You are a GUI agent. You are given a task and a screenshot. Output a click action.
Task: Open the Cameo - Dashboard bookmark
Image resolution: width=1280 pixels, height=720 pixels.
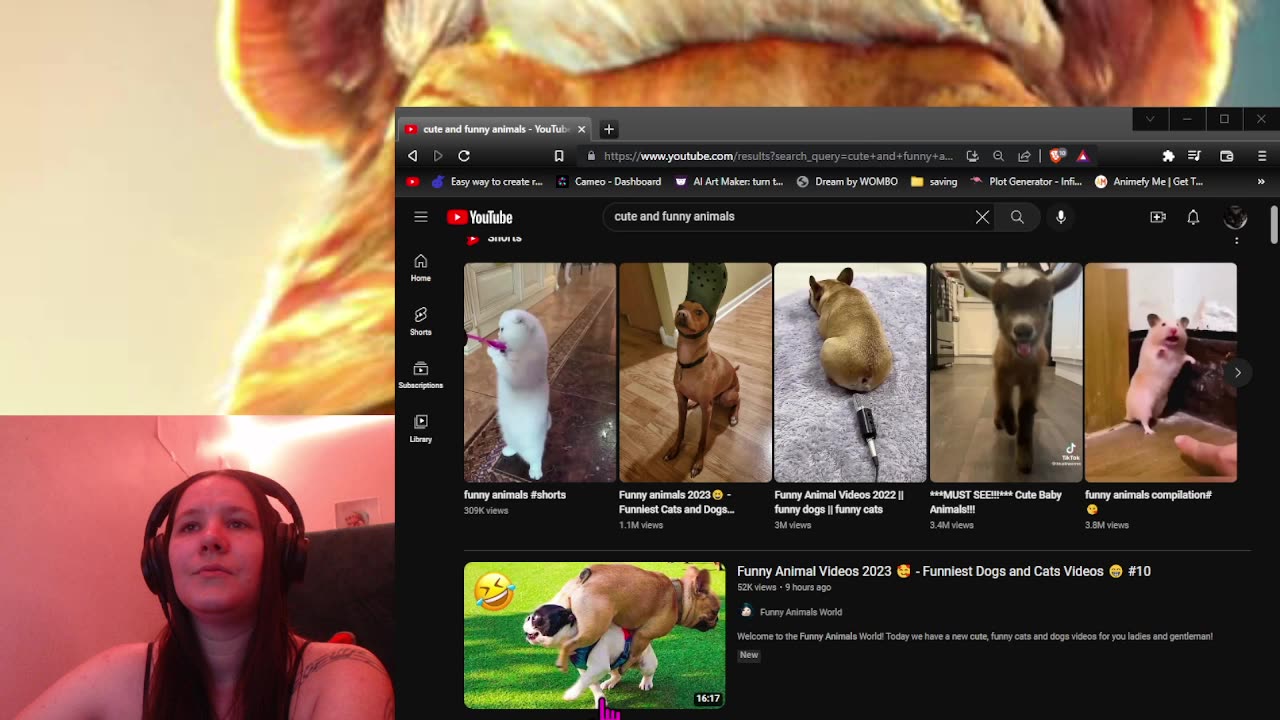tap(608, 182)
